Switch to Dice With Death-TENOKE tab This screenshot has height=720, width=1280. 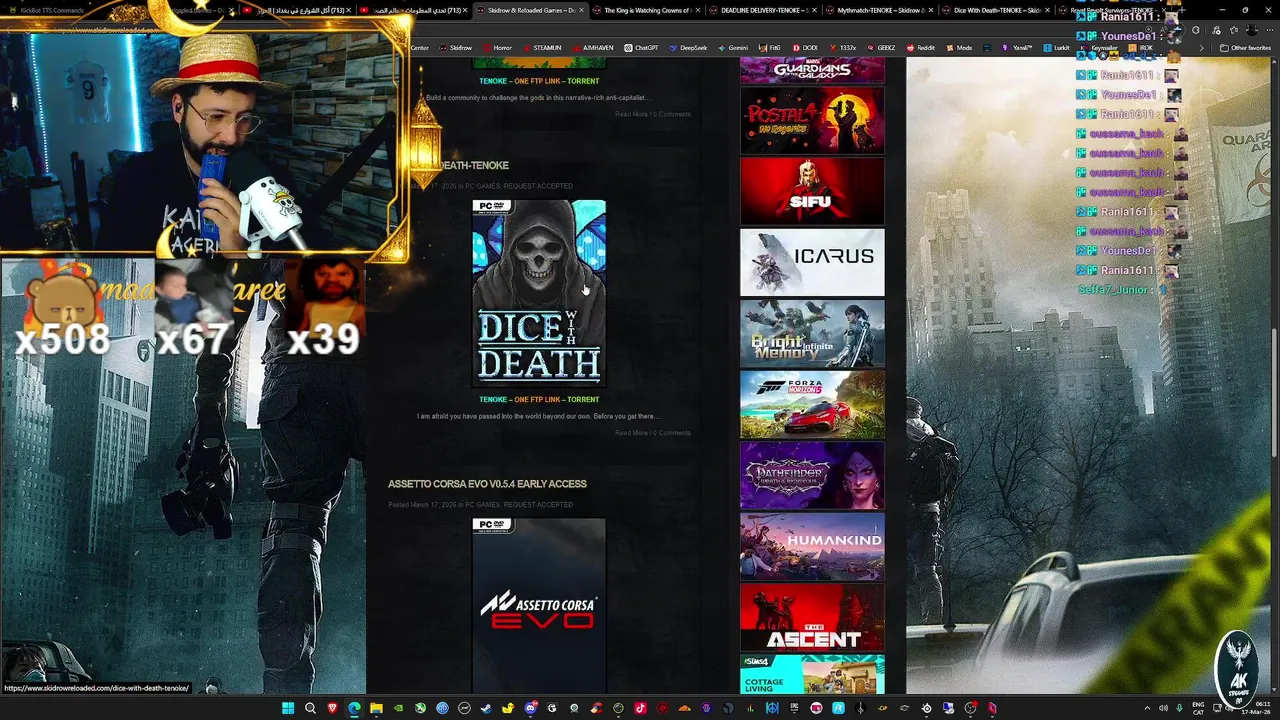point(996,10)
